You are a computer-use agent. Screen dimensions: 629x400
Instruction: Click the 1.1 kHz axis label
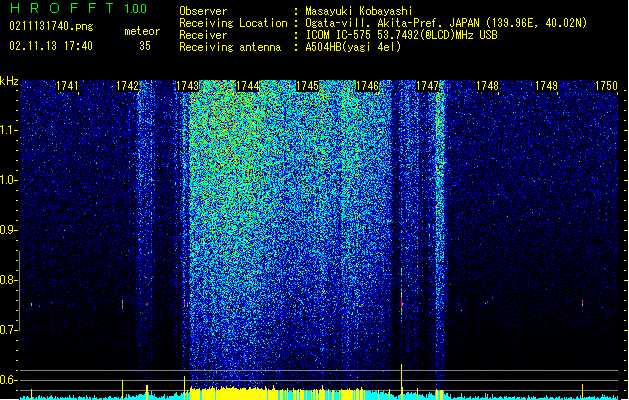(8, 130)
